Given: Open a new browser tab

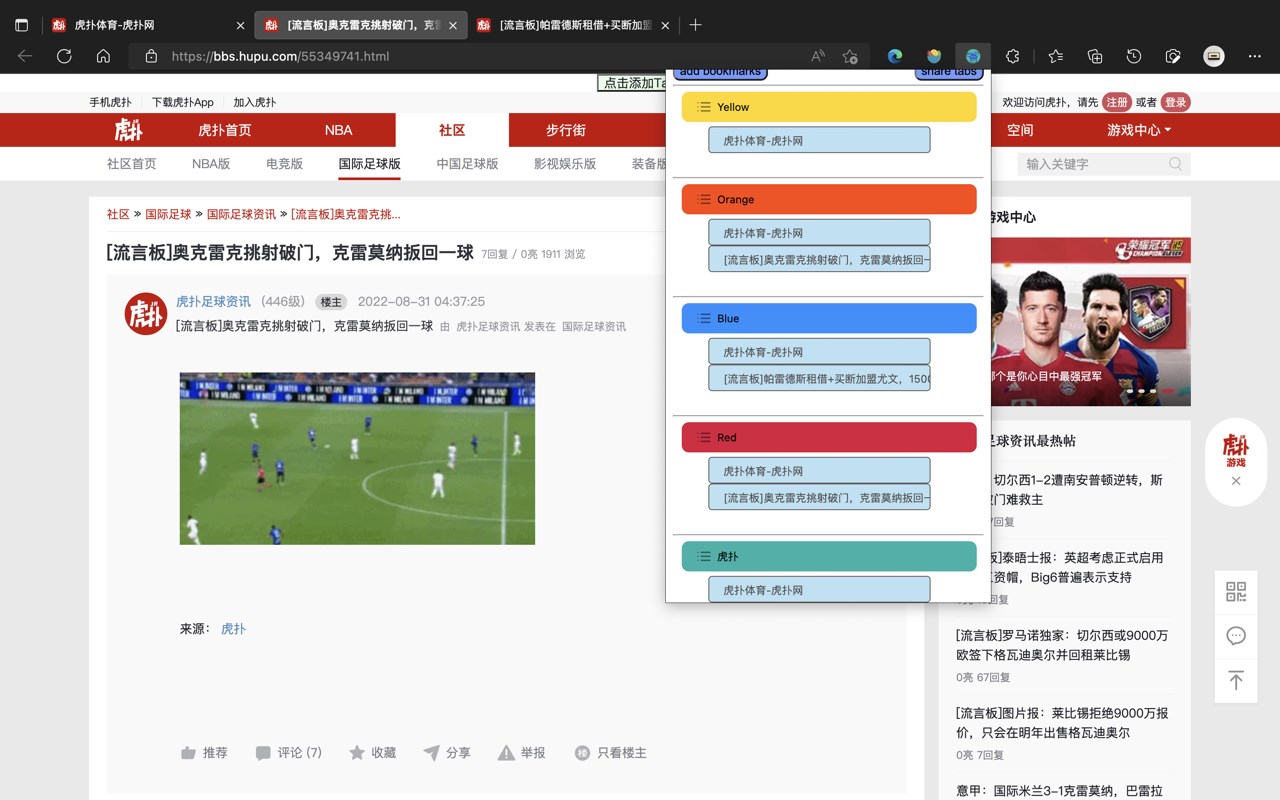Looking at the screenshot, I should tap(696, 25).
